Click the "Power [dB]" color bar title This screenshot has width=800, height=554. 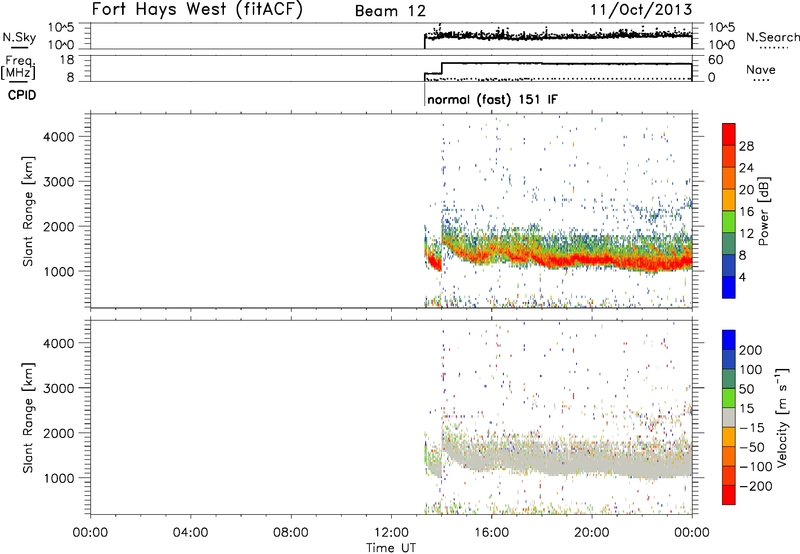coord(764,211)
